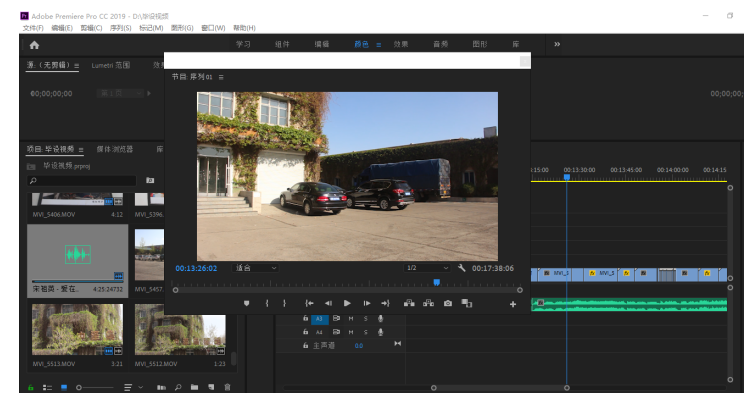Viewport: 755px width, 405px height.
Task: Toggle lock on track A3
Action: point(305,318)
